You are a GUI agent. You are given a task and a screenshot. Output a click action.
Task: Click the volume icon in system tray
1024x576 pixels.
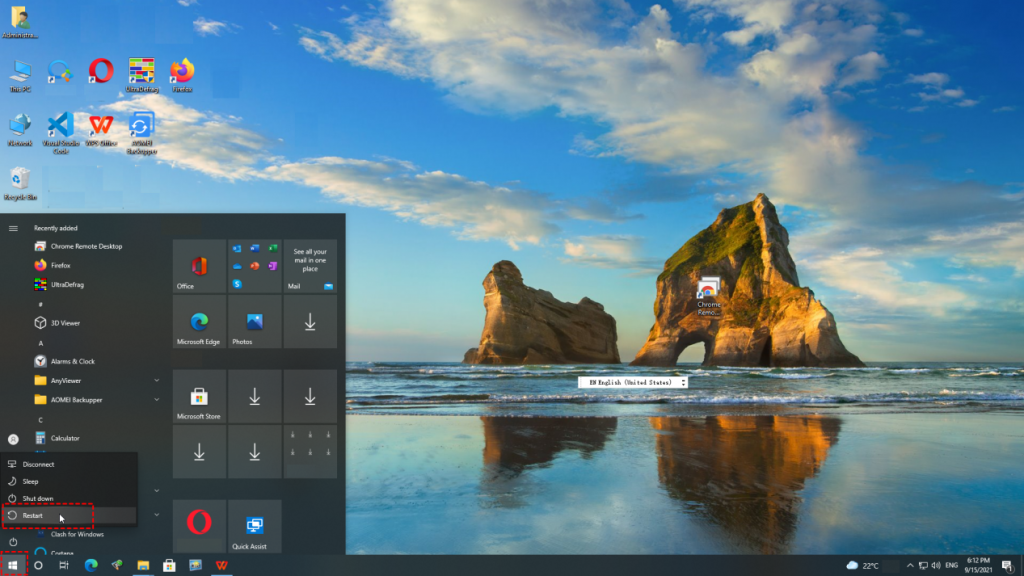point(934,563)
